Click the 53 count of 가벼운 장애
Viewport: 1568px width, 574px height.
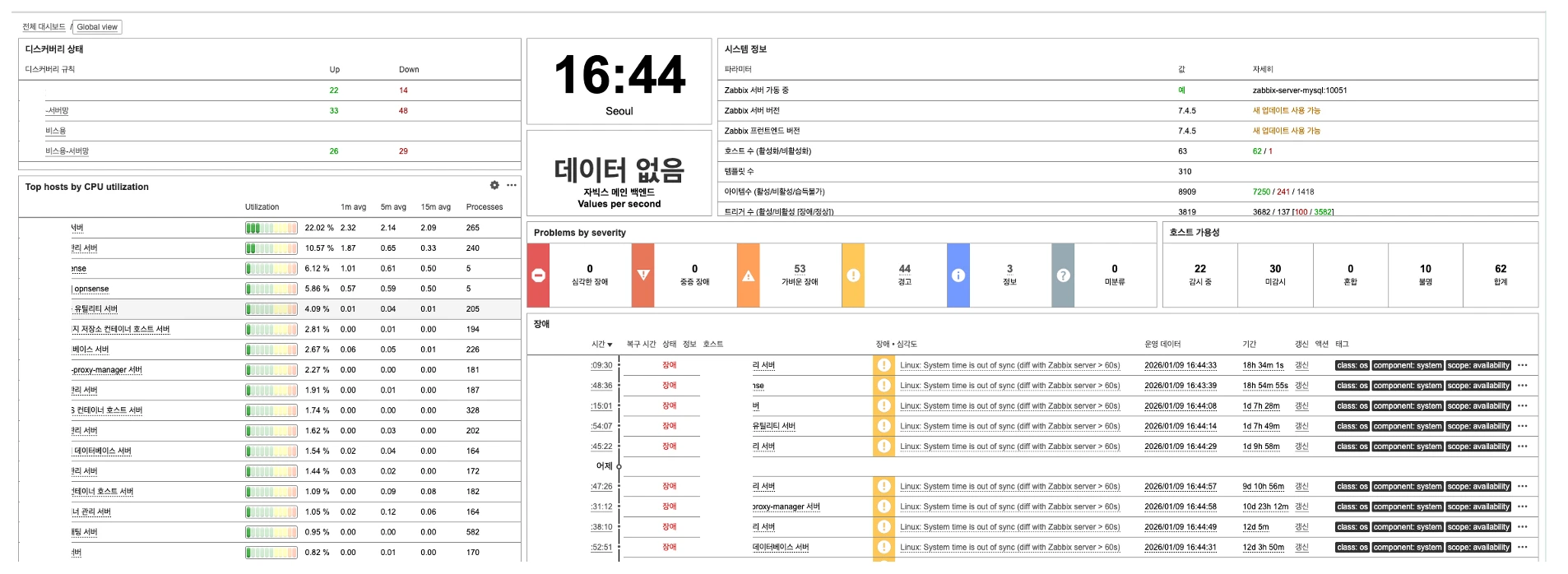(800, 269)
